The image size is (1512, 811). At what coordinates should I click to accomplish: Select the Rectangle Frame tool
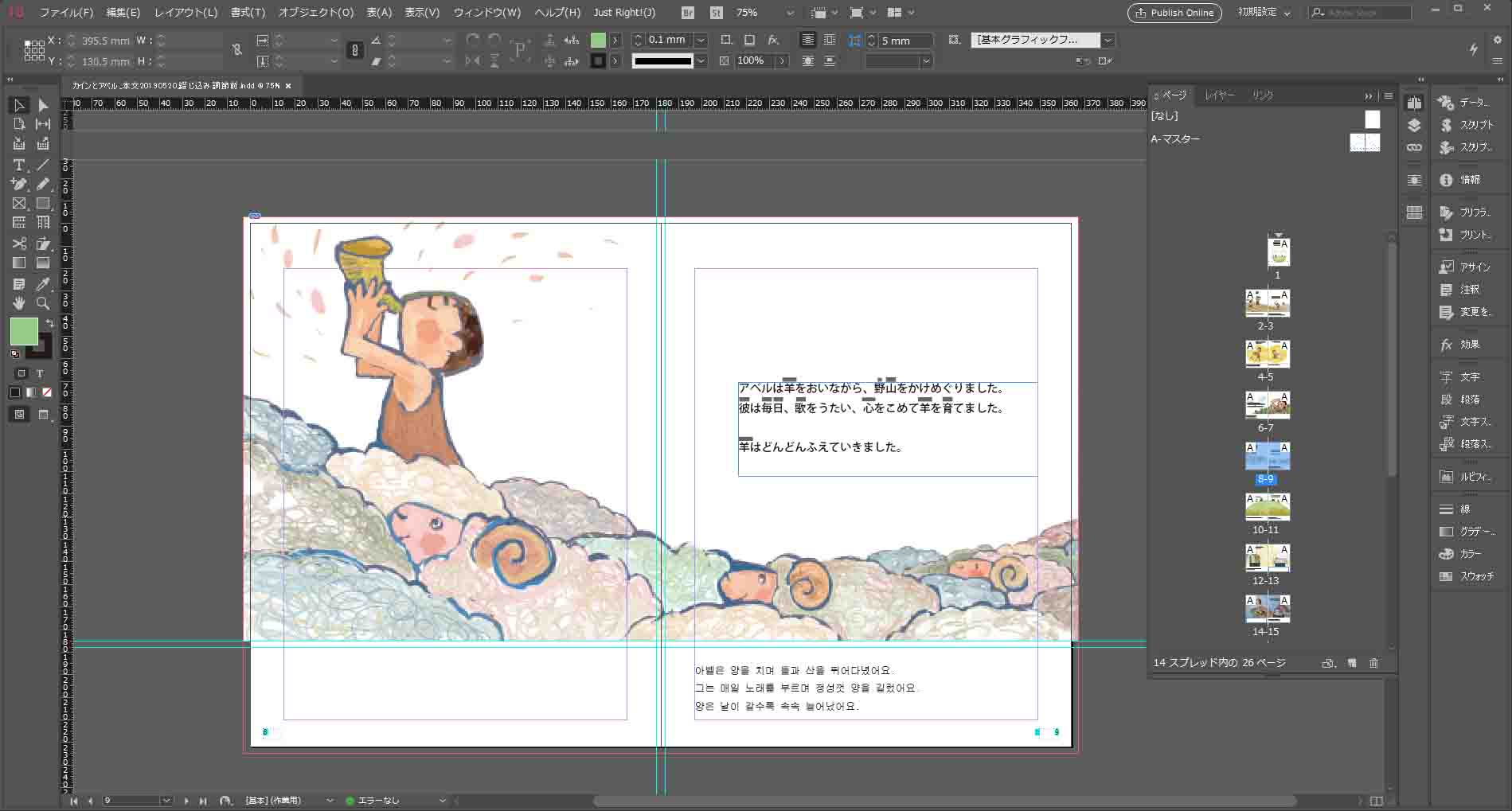(x=20, y=204)
